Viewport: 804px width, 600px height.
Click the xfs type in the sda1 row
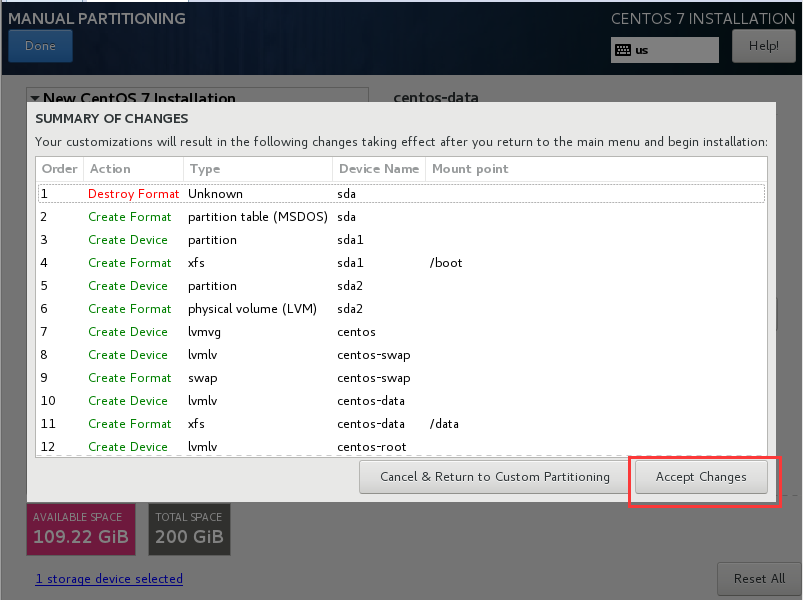tap(196, 263)
